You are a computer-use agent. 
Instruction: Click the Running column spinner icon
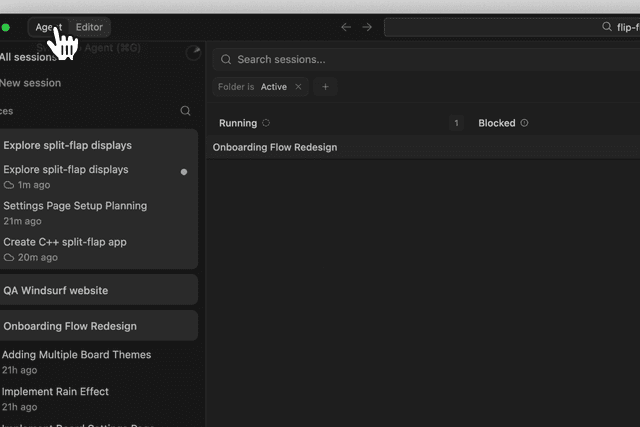tap(266, 123)
